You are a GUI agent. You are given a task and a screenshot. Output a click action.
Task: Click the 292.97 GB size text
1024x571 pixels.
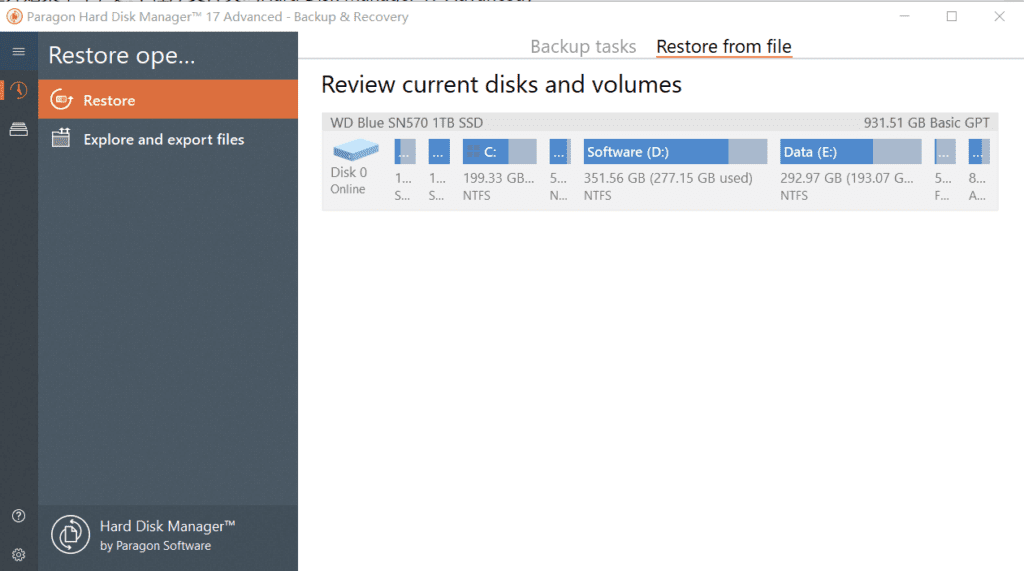[x=846, y=178]
